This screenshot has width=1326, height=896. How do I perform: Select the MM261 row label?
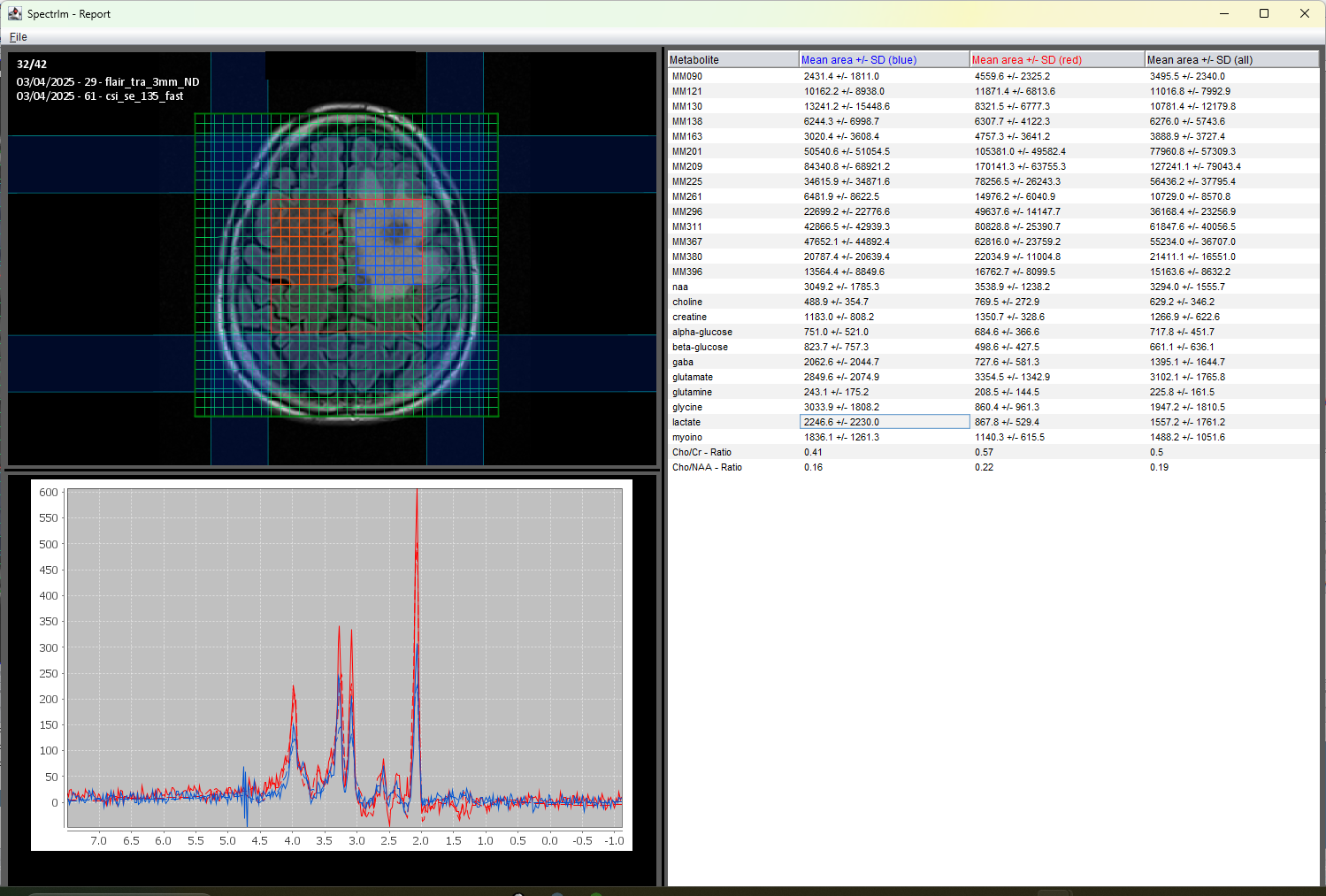tap(686, 196)
